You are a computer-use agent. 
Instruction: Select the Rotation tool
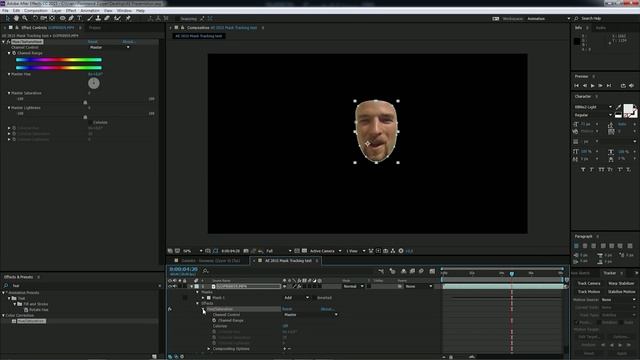35,18
